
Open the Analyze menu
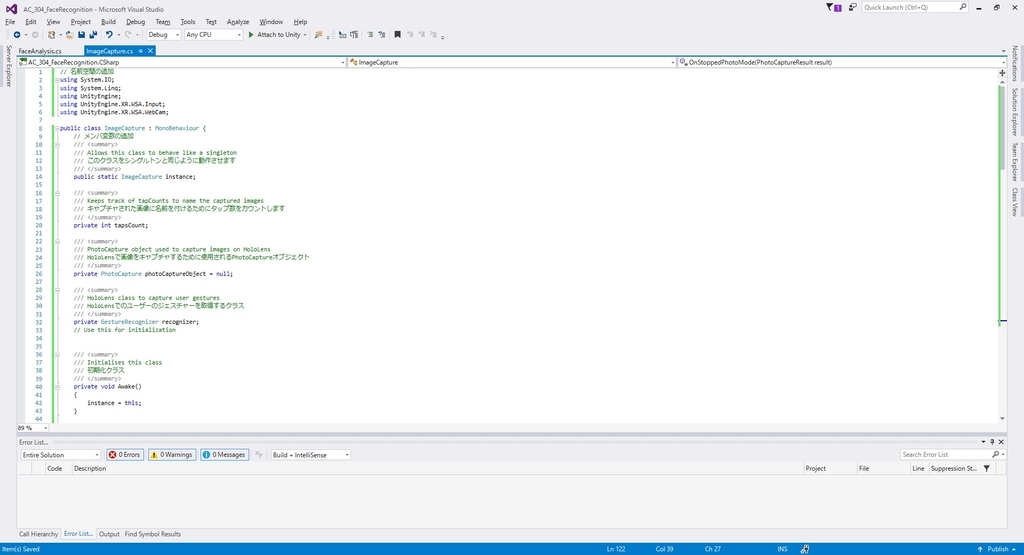tap(238, 22)
